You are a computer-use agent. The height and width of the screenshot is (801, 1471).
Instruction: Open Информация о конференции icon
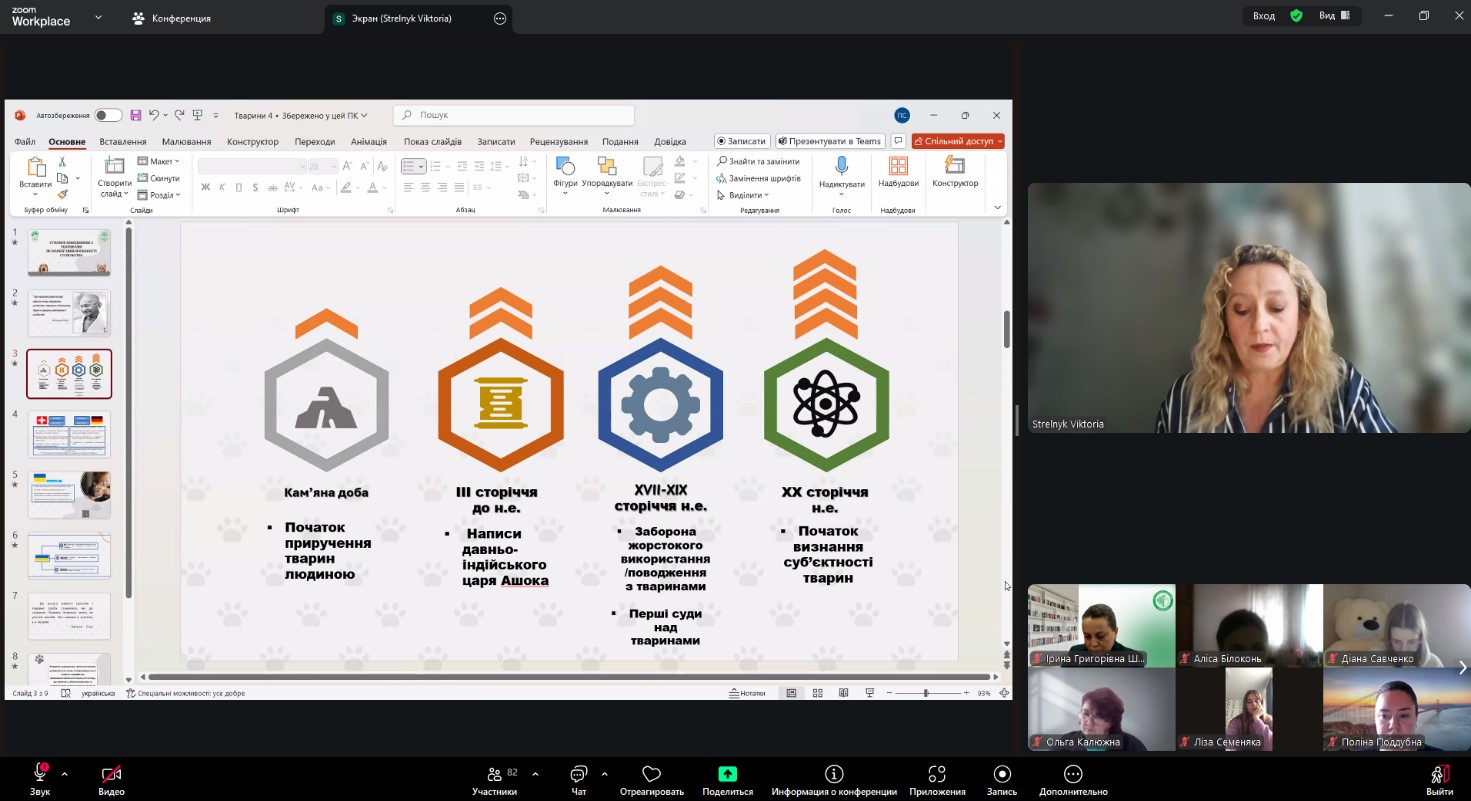pyautogui.click(x=833, y=774)
